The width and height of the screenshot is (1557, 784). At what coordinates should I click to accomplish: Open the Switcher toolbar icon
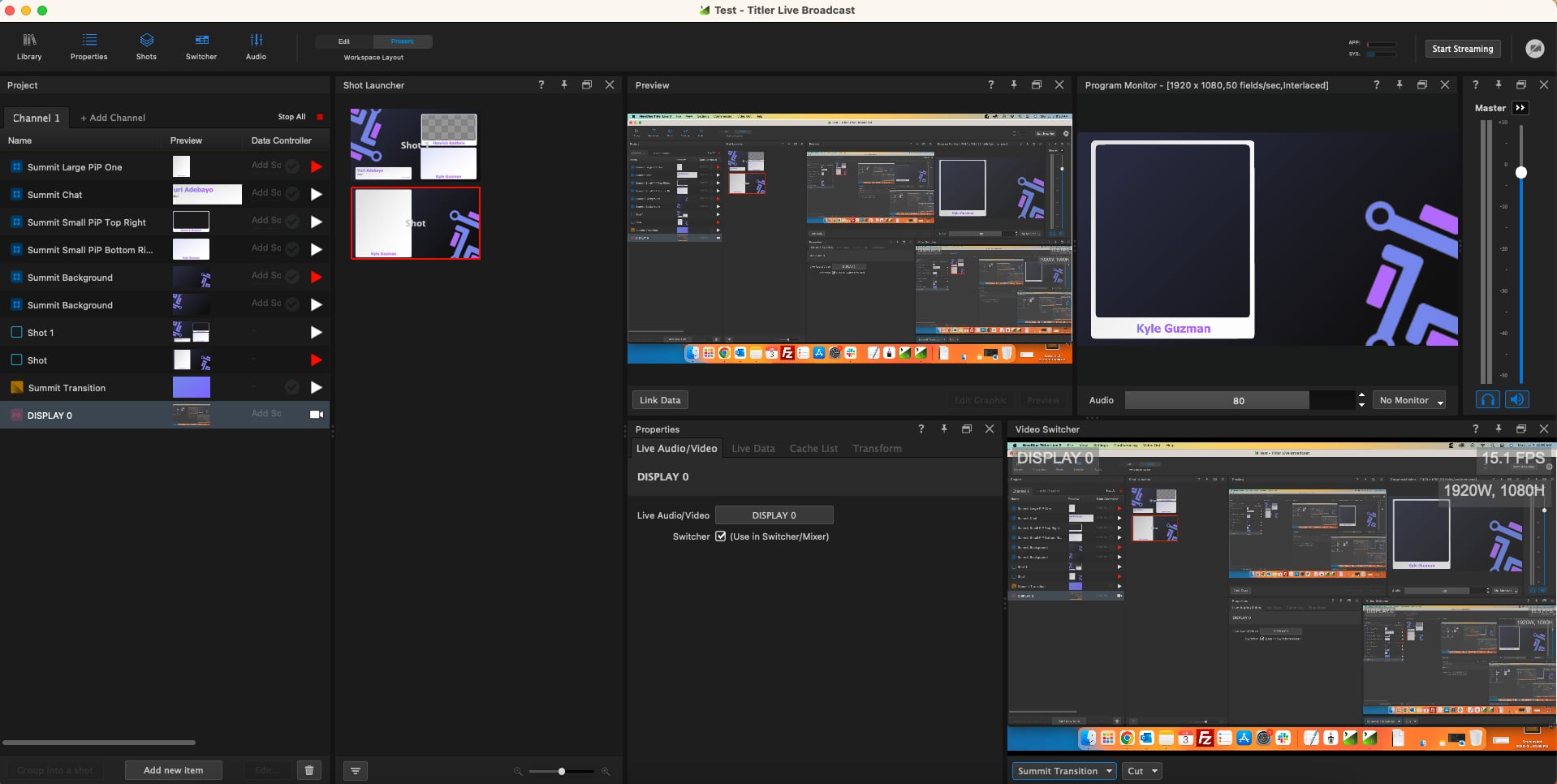[201, 47]
